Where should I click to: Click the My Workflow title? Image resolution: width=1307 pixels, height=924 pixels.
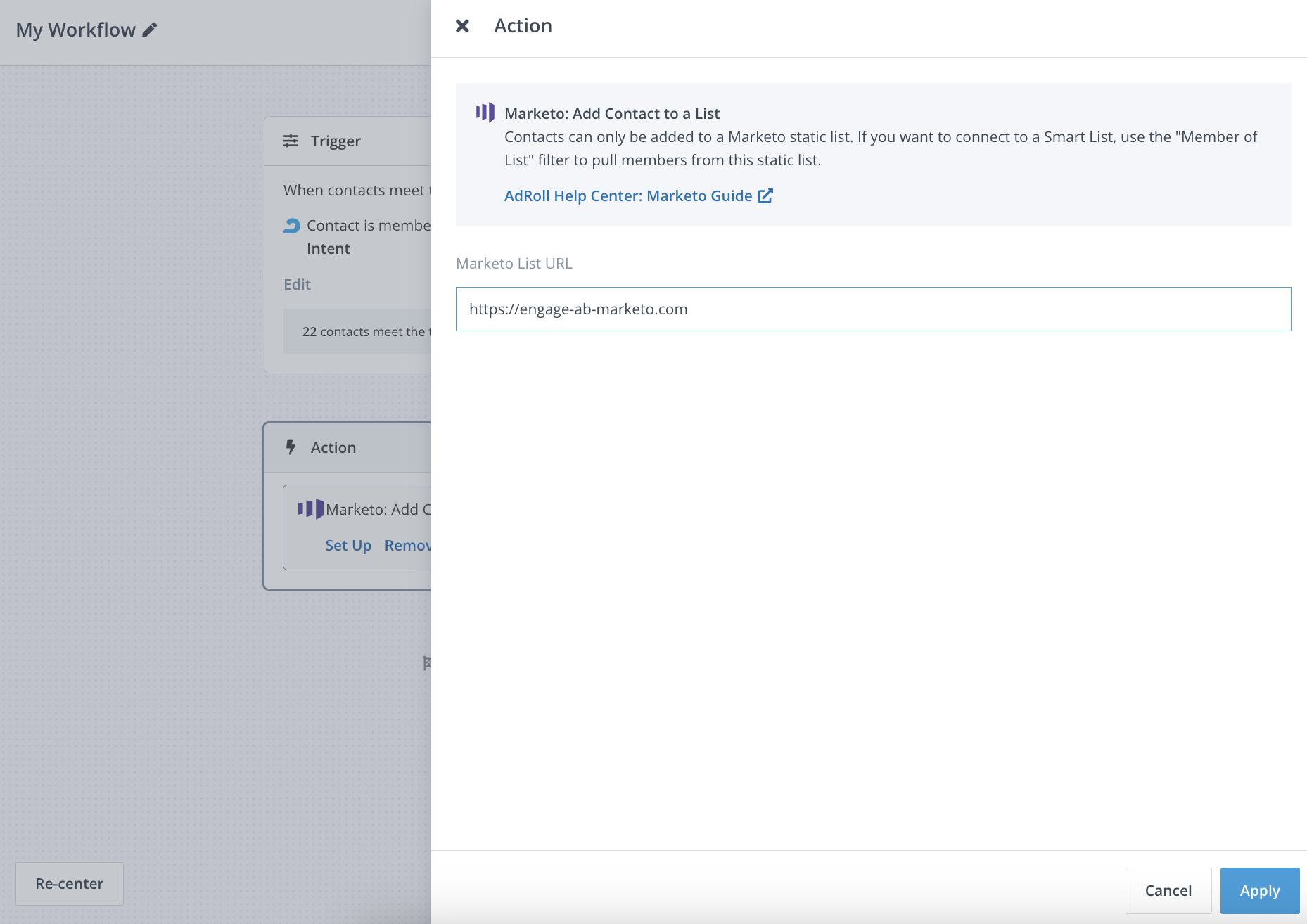tap(75, 30)
